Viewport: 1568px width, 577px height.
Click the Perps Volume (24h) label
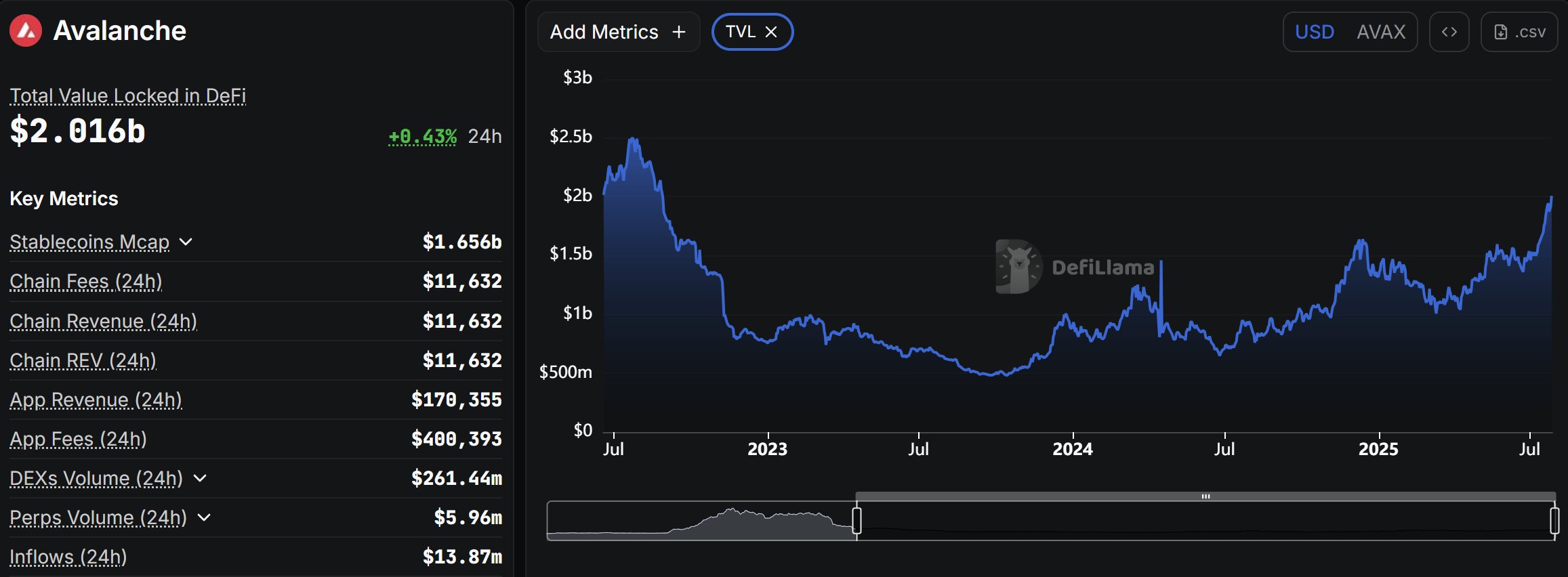(x=98, y=517)
